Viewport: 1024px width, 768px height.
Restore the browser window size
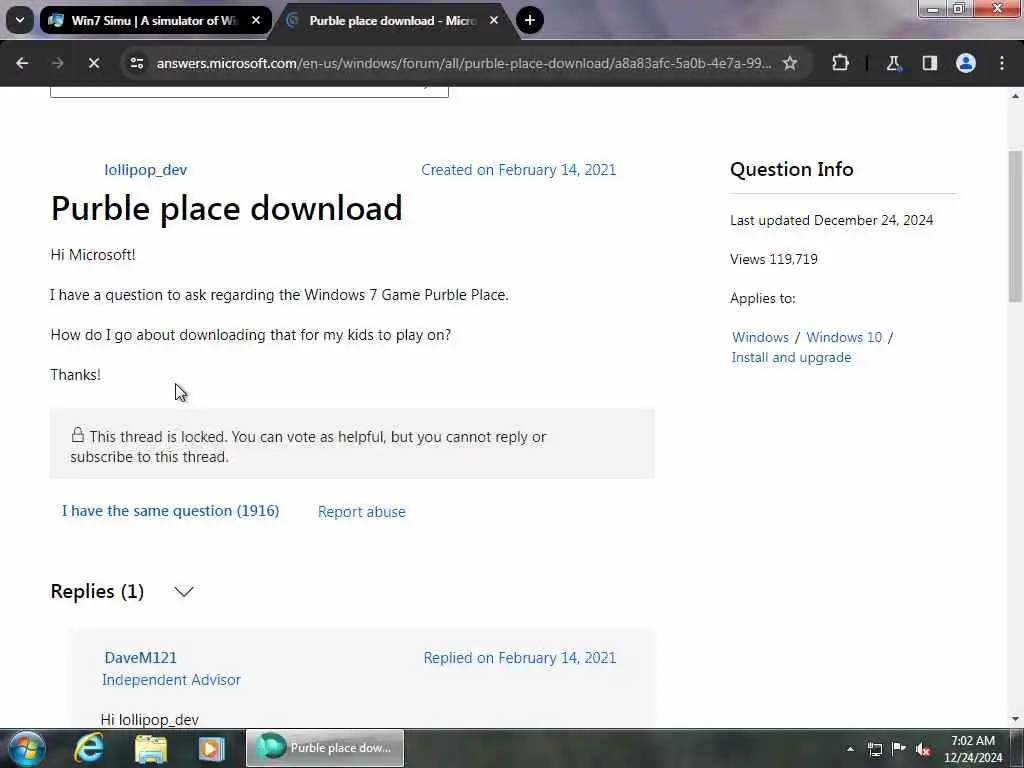(959, 8)
